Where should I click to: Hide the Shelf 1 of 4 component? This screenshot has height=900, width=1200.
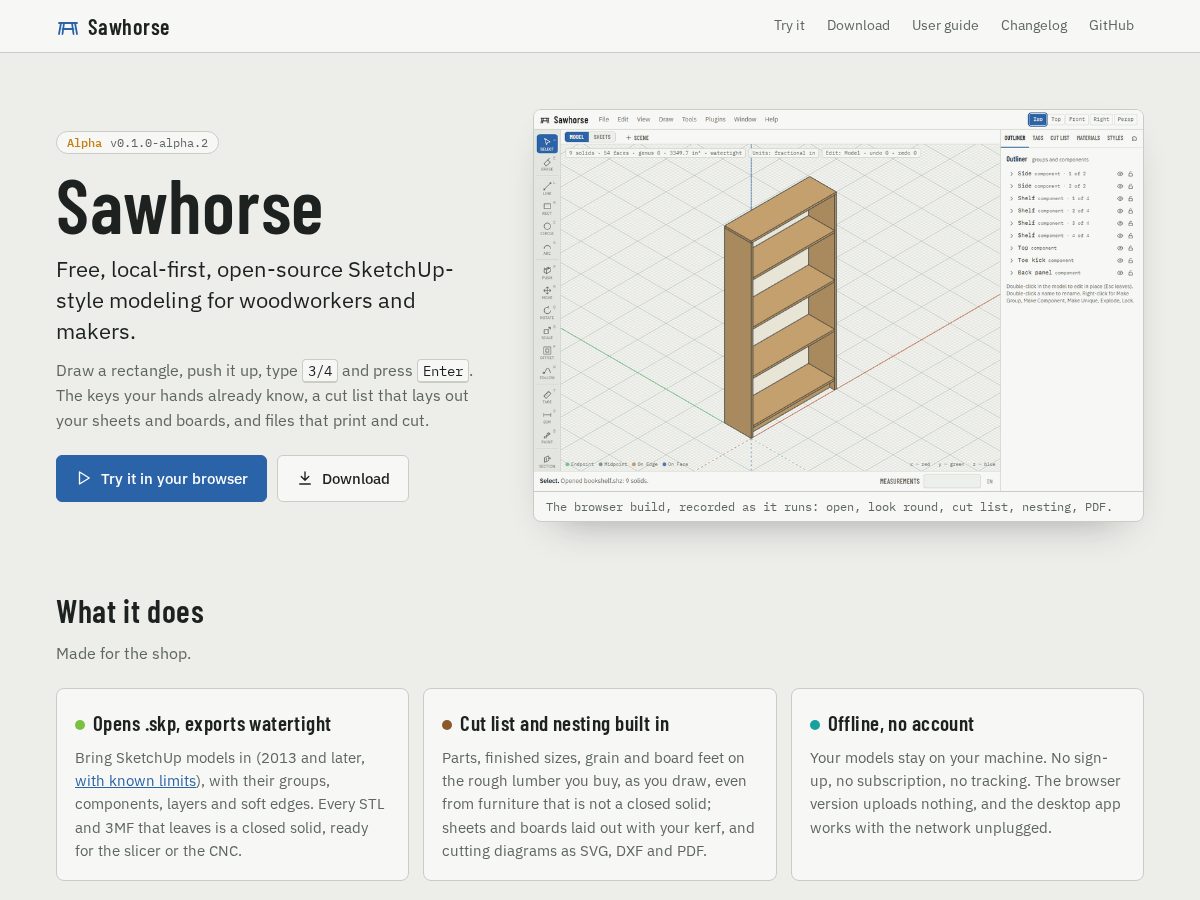pos(1120,199)
